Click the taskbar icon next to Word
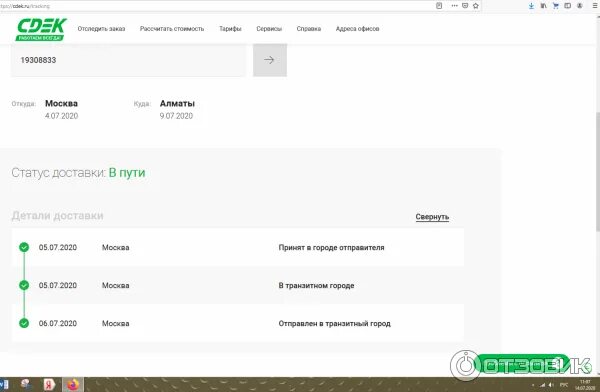Screen dimensions: 600x392 [26, 384]
